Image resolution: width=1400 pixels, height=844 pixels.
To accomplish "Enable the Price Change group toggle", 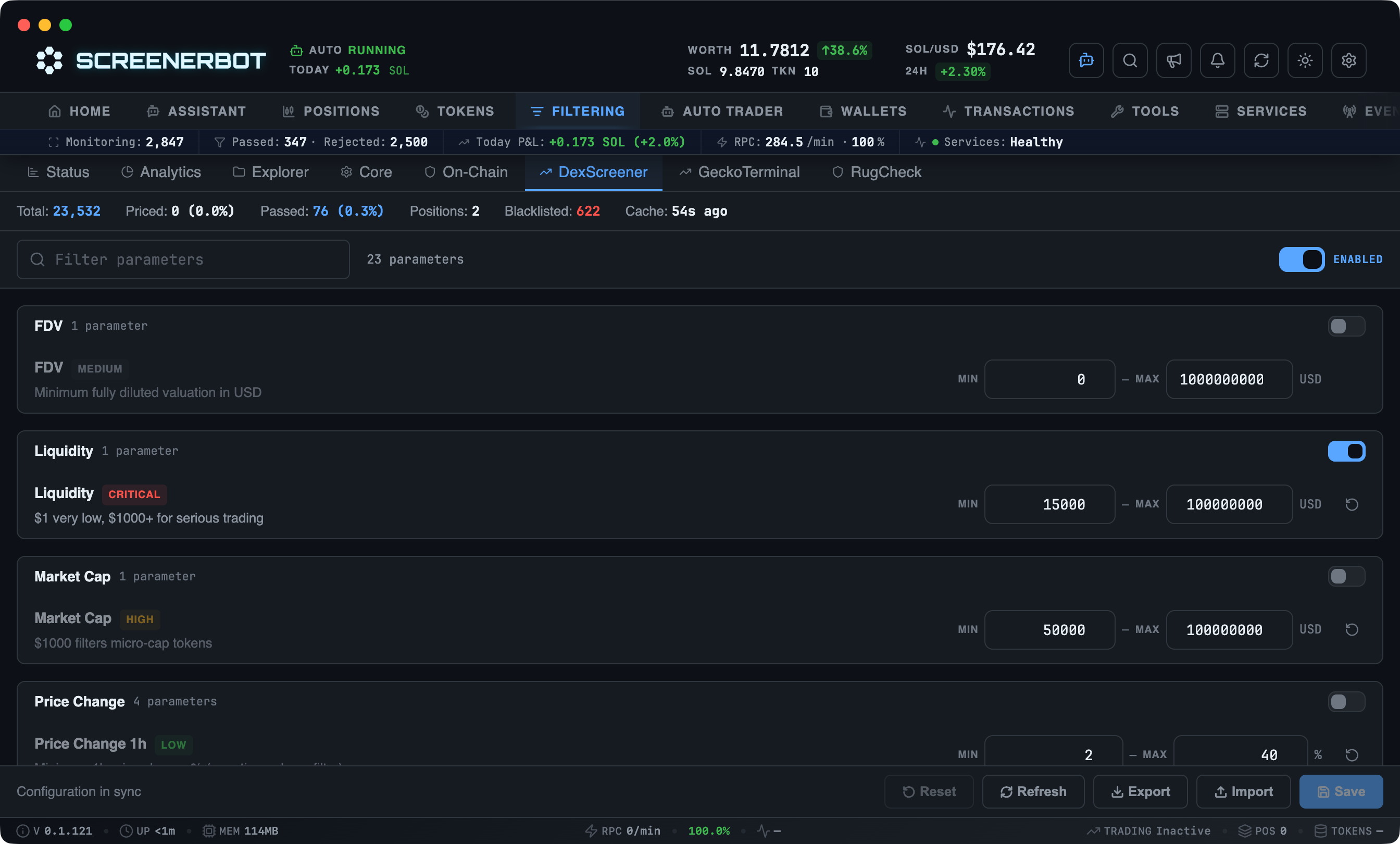I will pos(1346,701).
